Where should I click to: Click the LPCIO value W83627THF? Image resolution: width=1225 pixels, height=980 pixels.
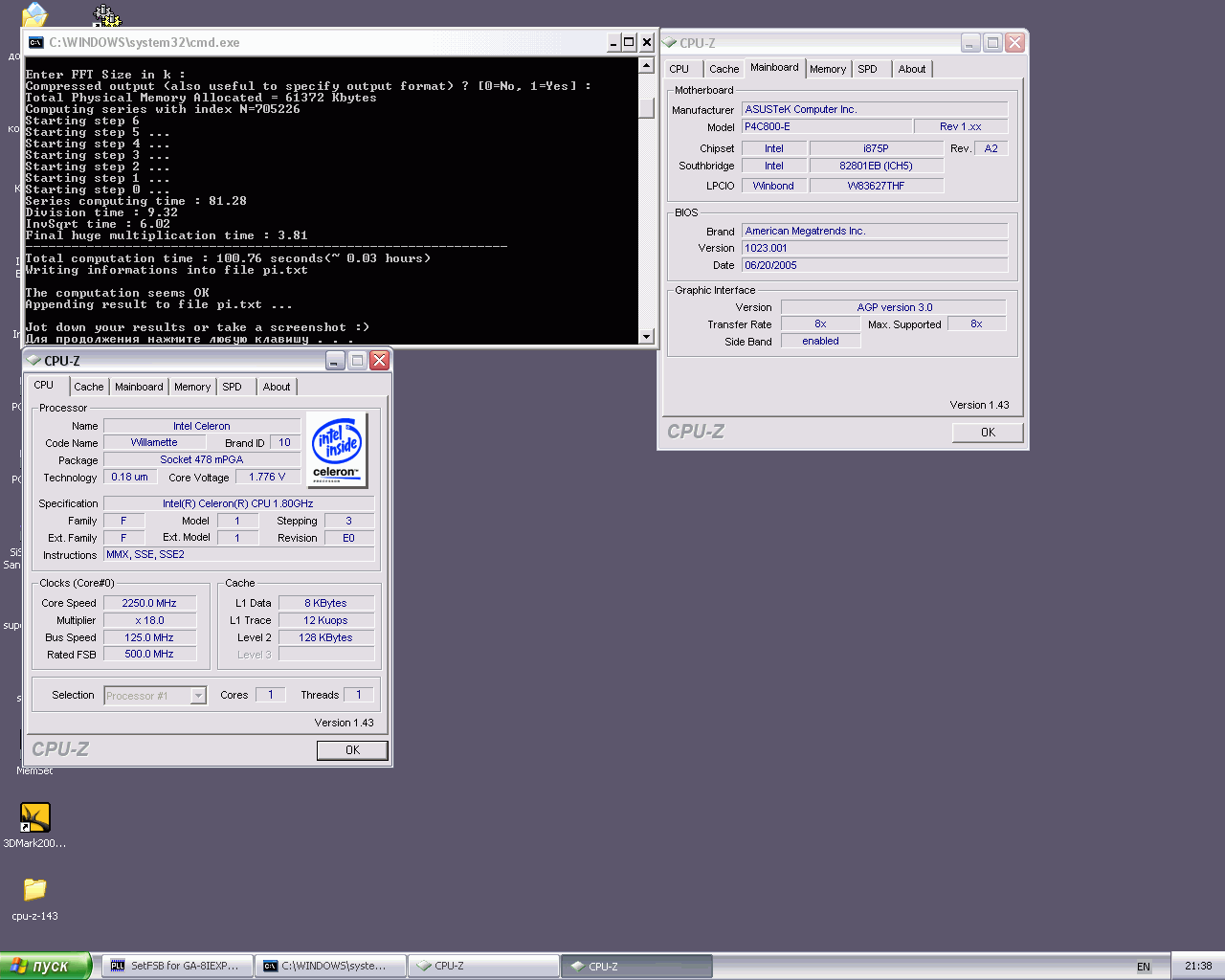point(876,186)
